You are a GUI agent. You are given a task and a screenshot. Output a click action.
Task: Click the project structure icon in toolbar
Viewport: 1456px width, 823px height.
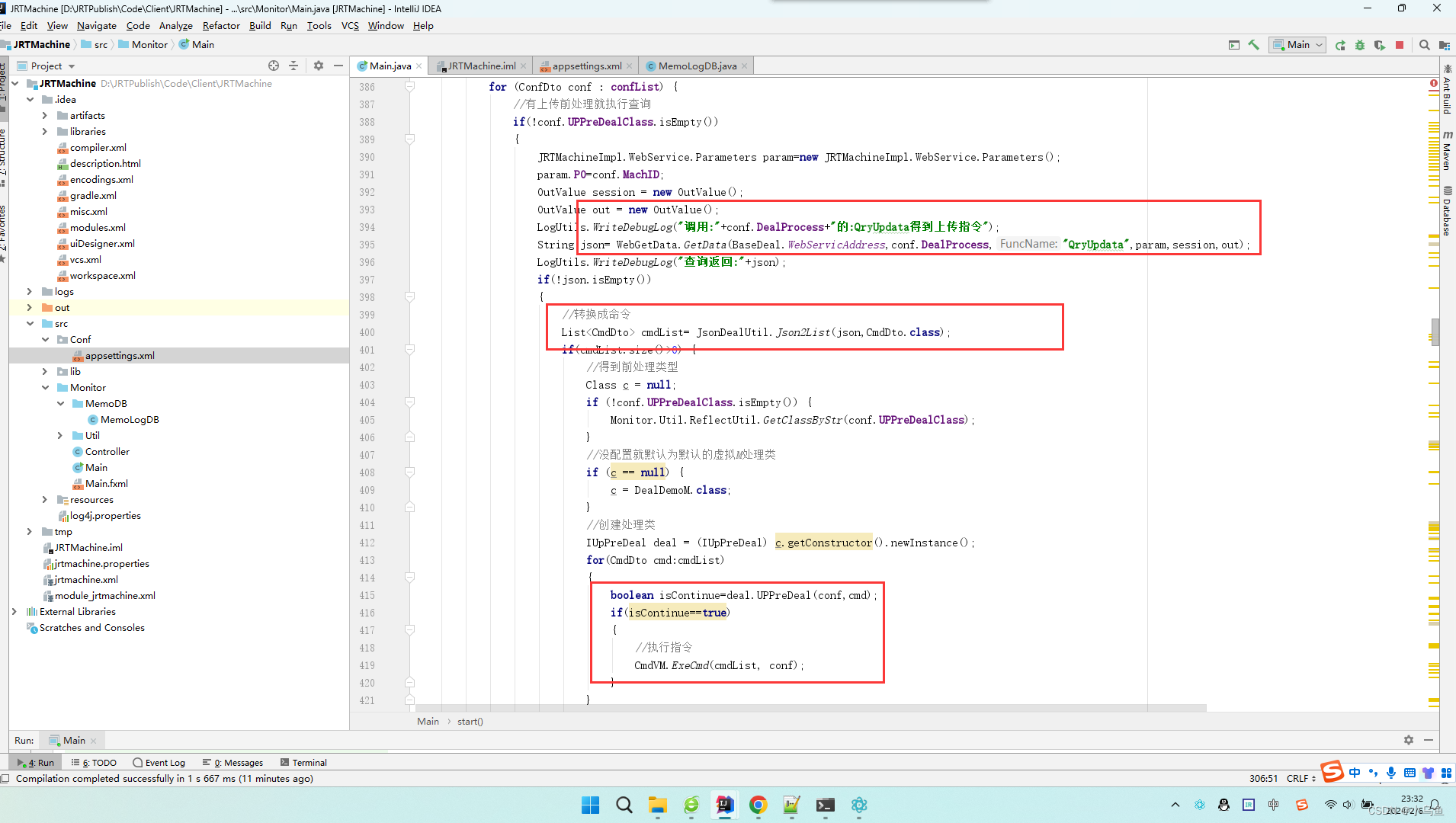click(1444, 45)
